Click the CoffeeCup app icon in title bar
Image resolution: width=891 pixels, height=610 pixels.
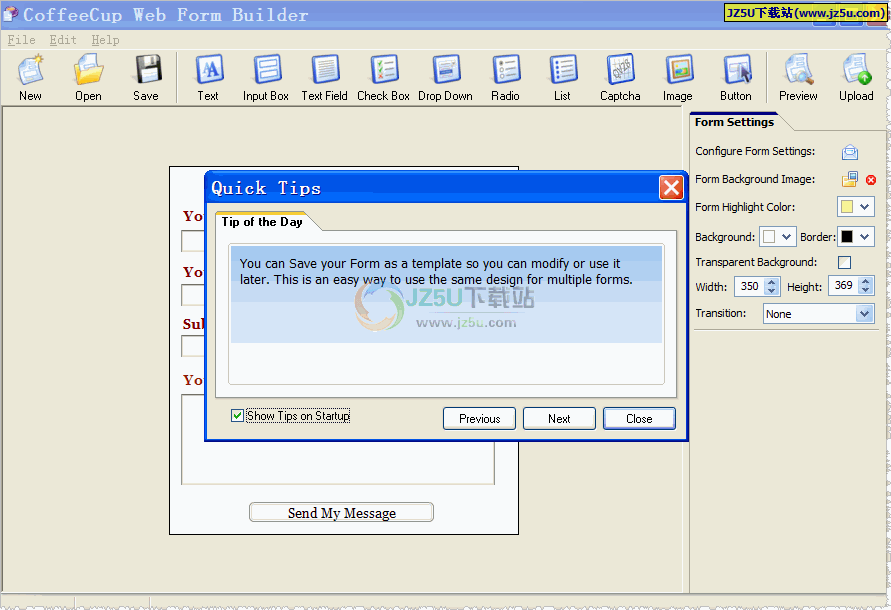click(11, 14)
